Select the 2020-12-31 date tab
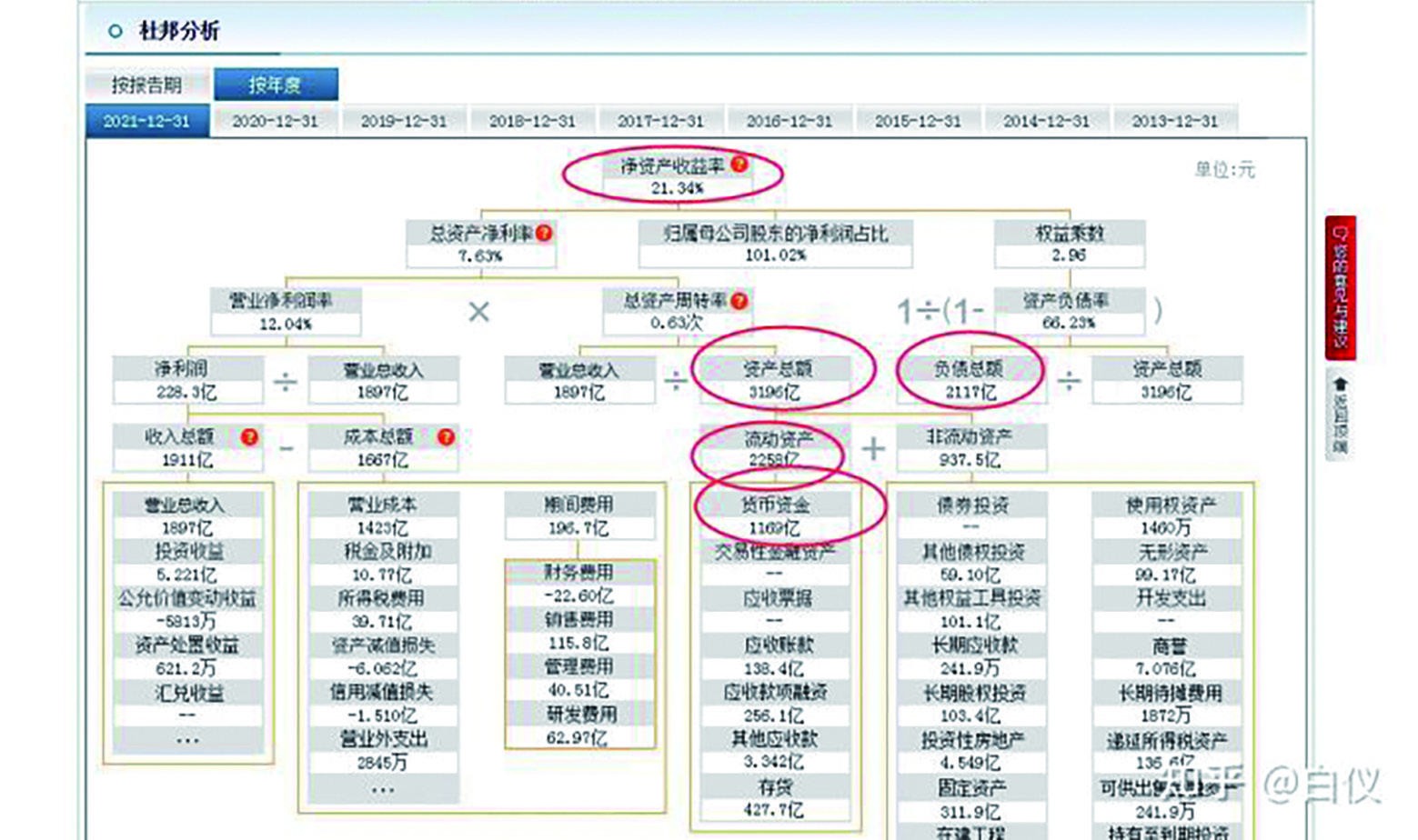This screenshot has width=1418, height=840. tap(277, 119)
